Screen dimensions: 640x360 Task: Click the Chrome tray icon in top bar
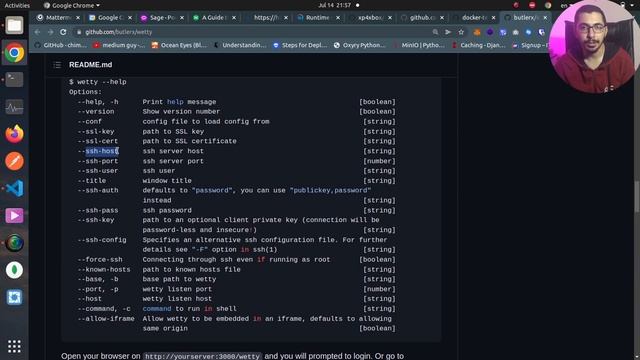point(548,5)
